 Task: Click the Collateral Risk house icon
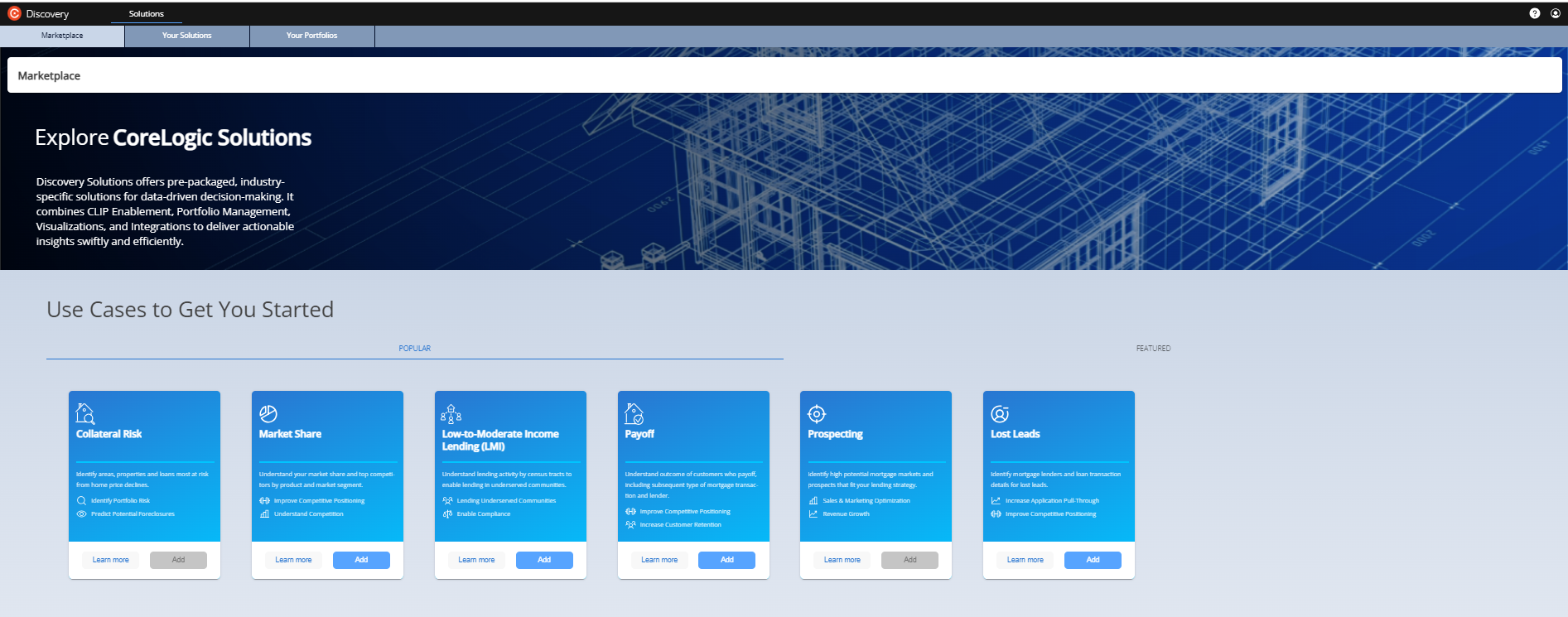pyautogui.click(x=85, y=413)
